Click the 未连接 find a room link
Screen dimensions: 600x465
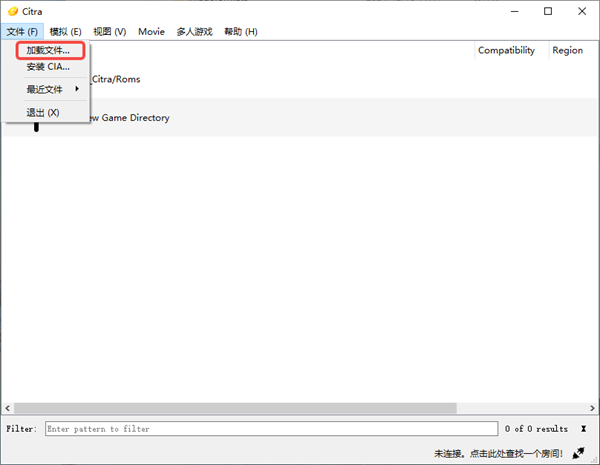pos(498,454)
